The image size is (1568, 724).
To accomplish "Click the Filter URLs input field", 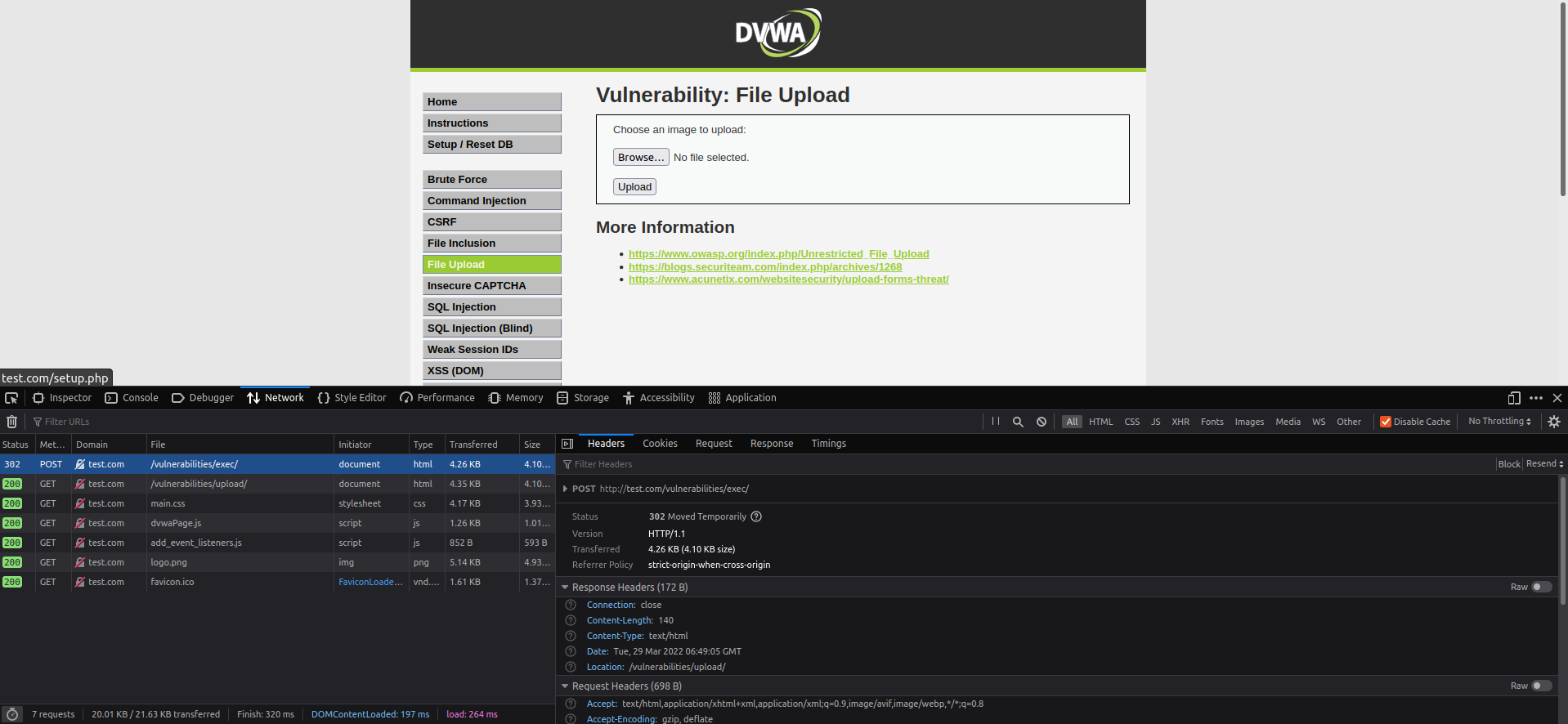I will [x=507, y=422].
